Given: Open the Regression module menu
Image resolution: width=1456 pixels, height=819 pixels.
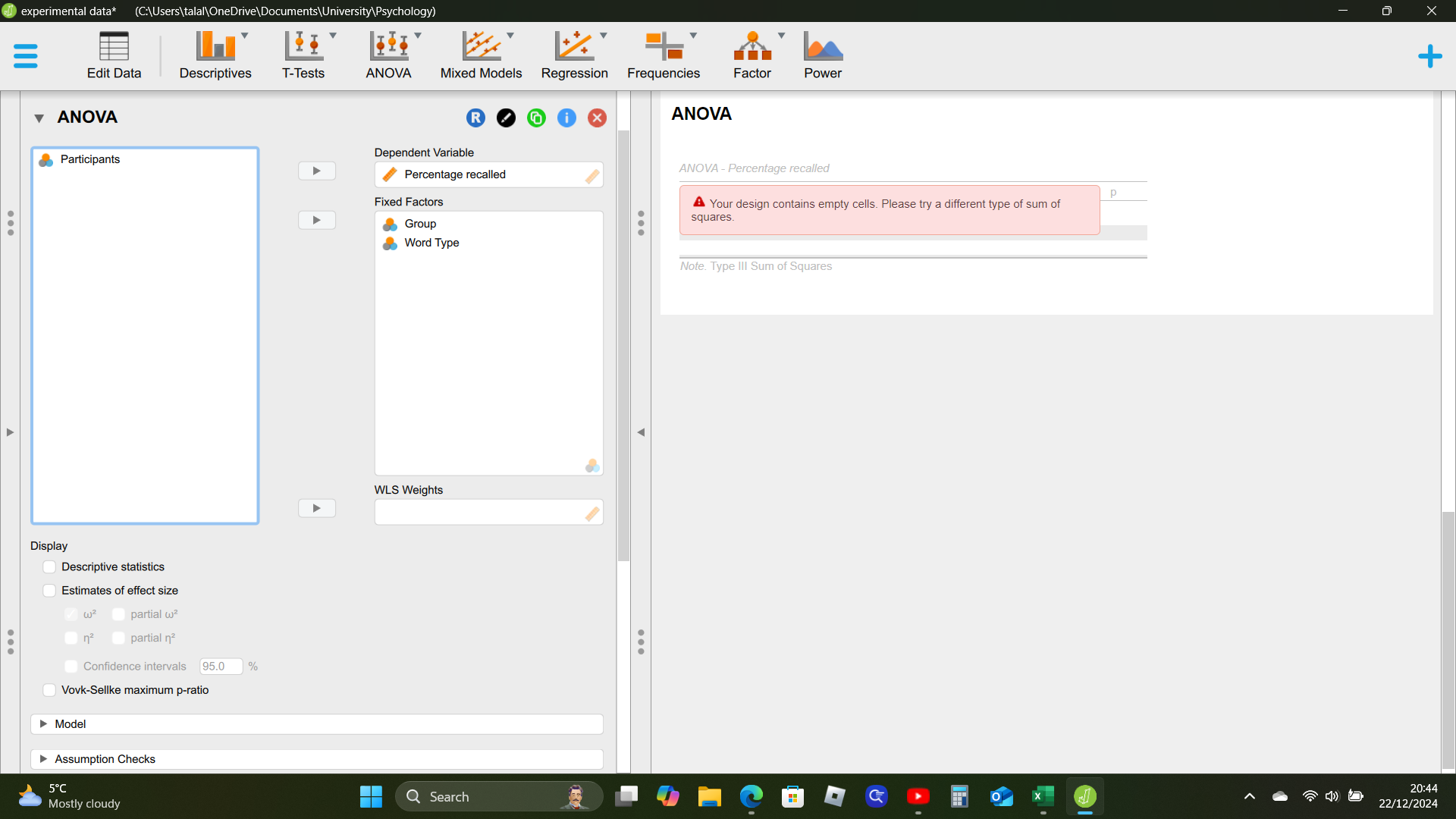Looking at the screenshot, I should pyautogui.click(x=574, y=55).
